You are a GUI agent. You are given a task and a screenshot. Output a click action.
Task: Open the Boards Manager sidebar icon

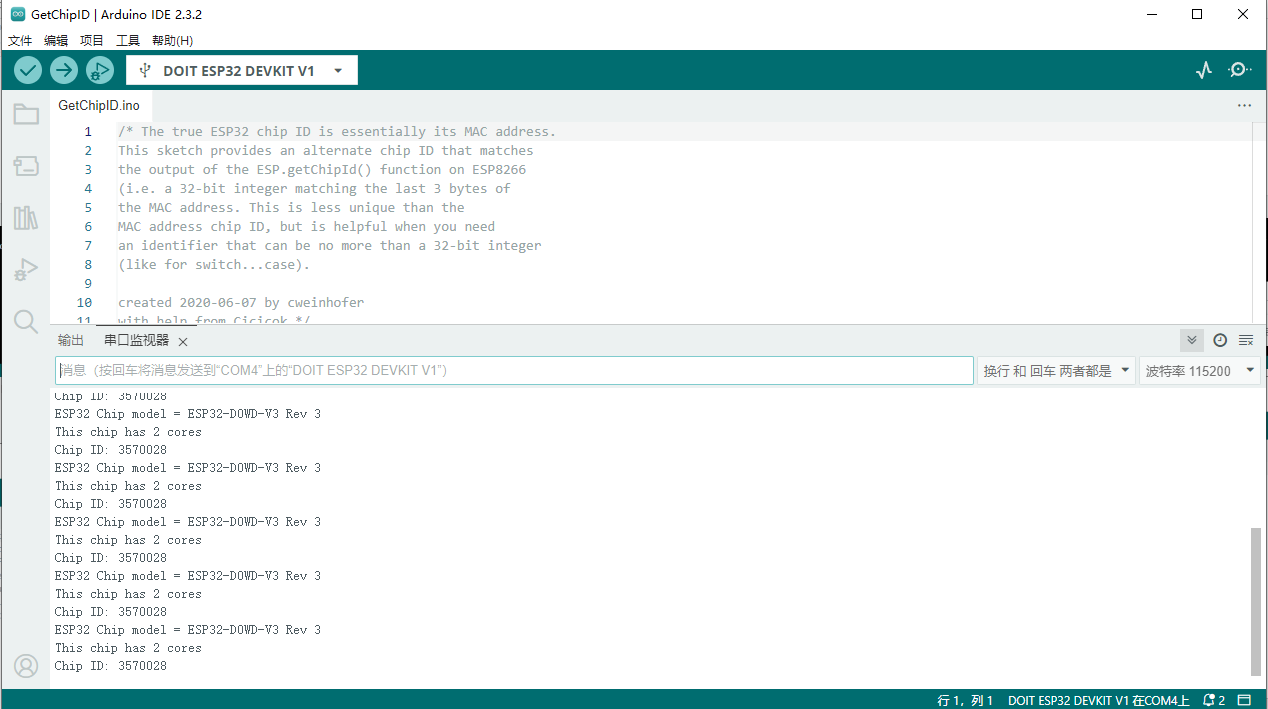pyautogui.click(x=26, y=165)
